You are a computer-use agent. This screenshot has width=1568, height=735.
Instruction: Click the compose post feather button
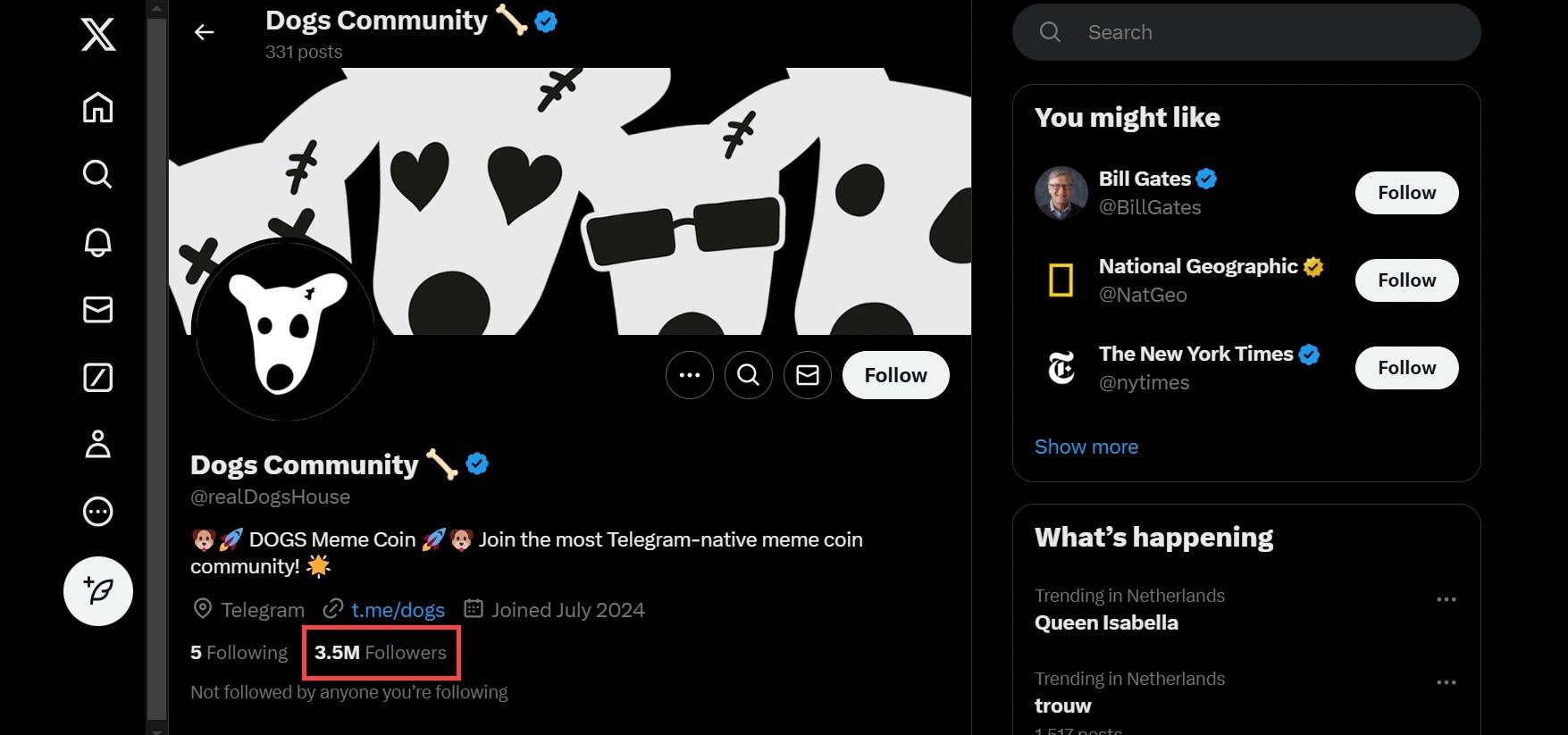[98, 591]
